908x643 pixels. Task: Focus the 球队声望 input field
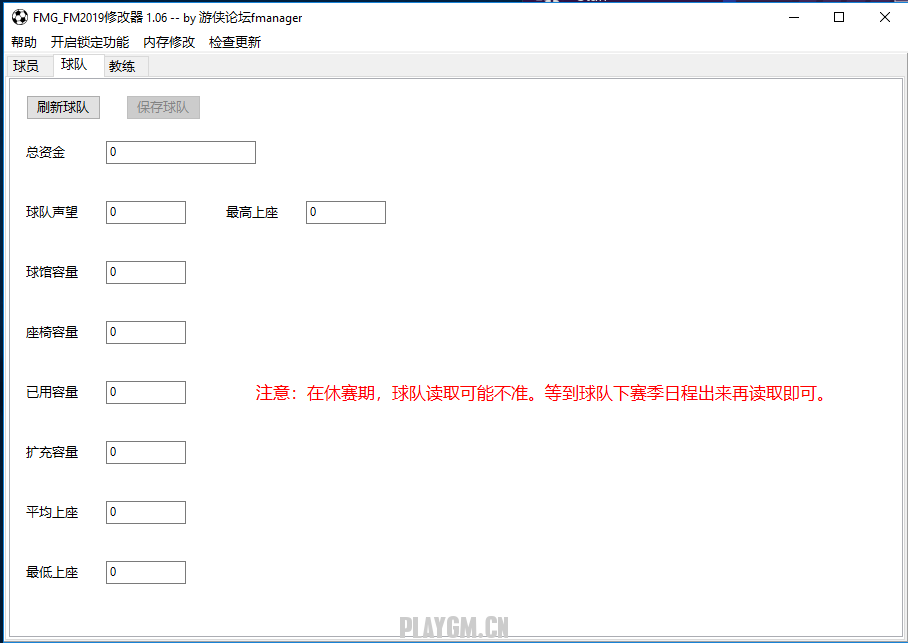point(146,213)
